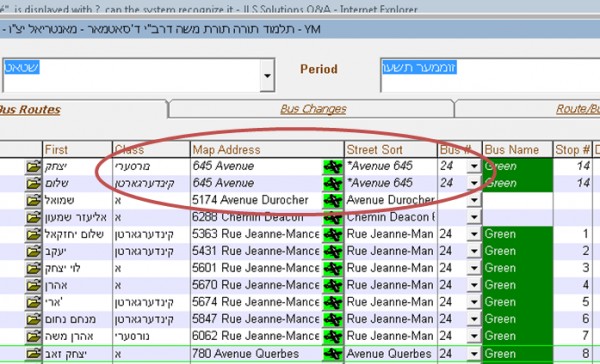Open the שטאט combo box dropdown arrow
The height and width of the screenshot is (364, 600).
coord(267,75)
